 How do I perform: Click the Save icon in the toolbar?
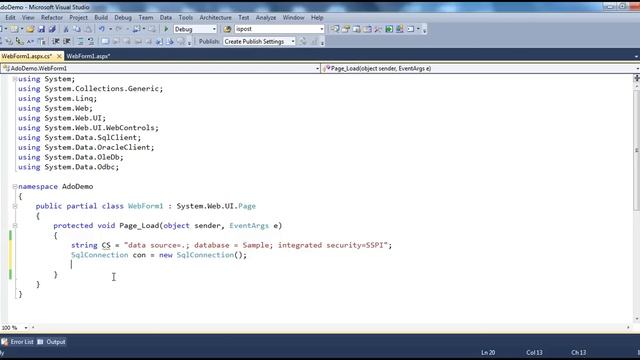coord(41,29)
